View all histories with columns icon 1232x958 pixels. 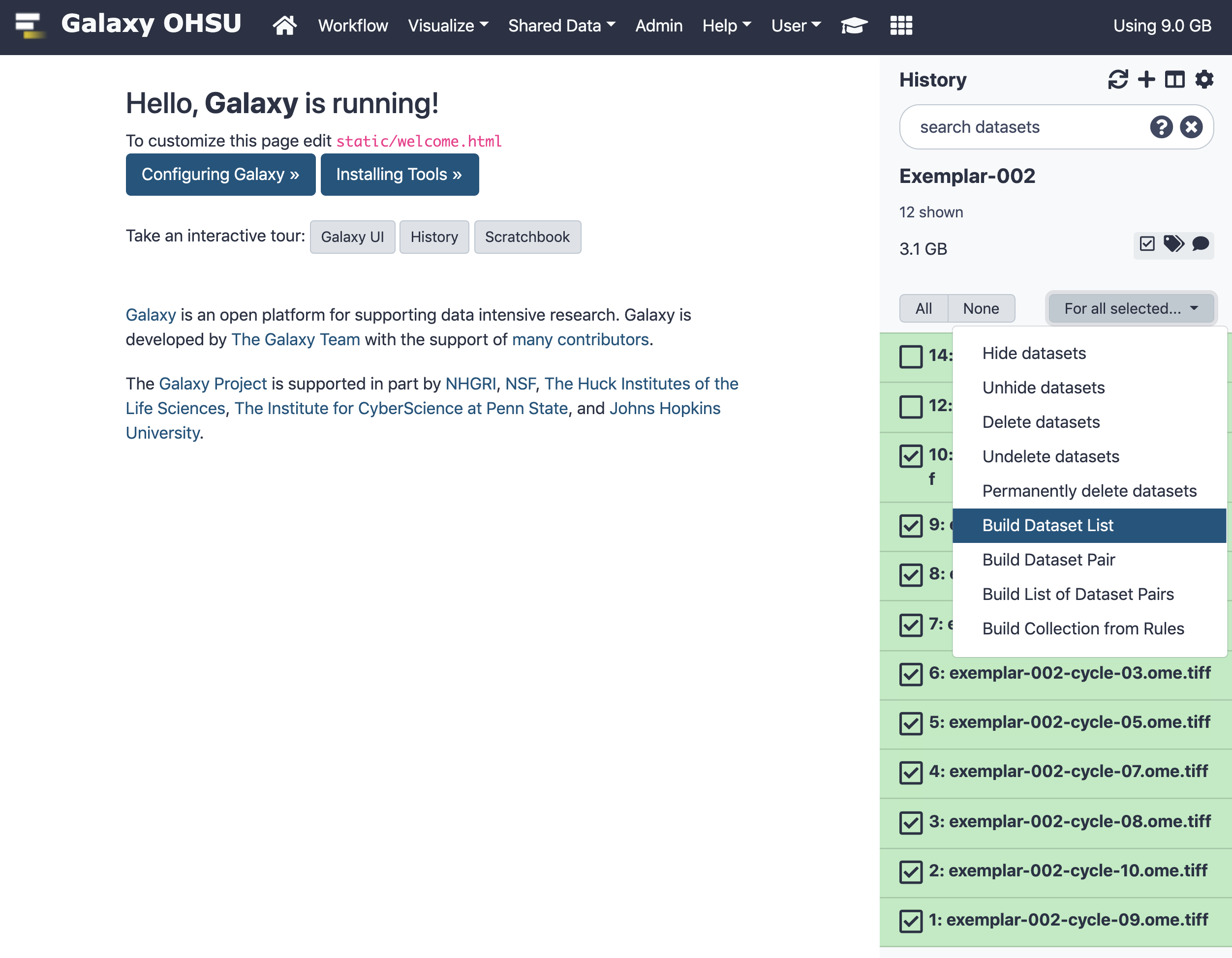click(x=1175, y=80)
